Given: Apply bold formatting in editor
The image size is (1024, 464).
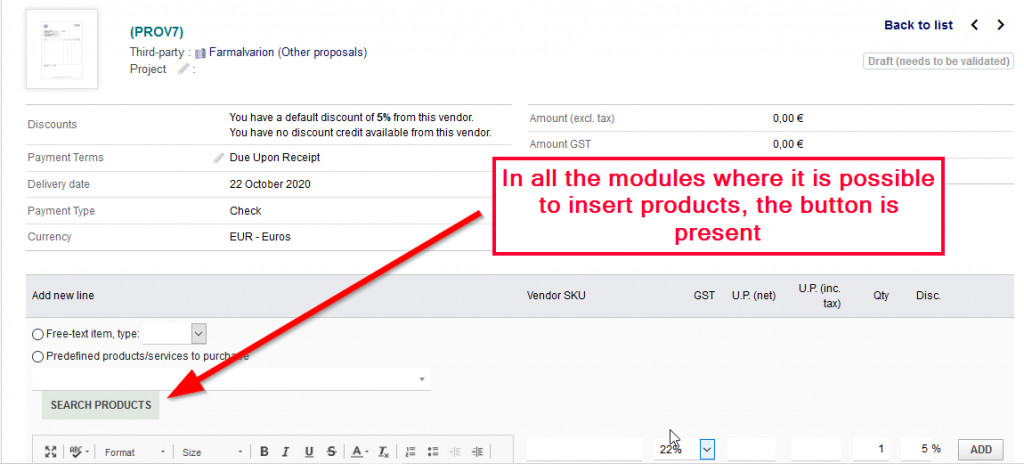Looking at the screenshot, I should [264, 452].
